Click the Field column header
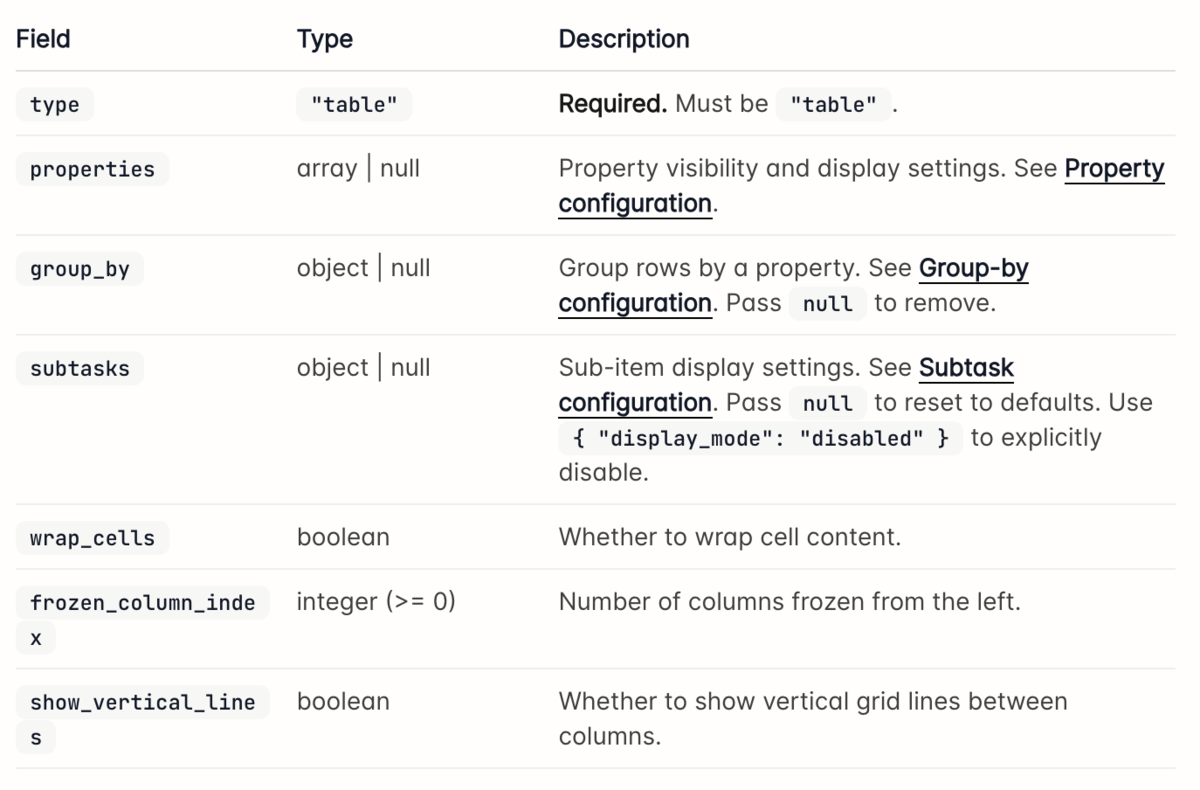Viewport: 1200px width, 790px height. tap(43, 39)
